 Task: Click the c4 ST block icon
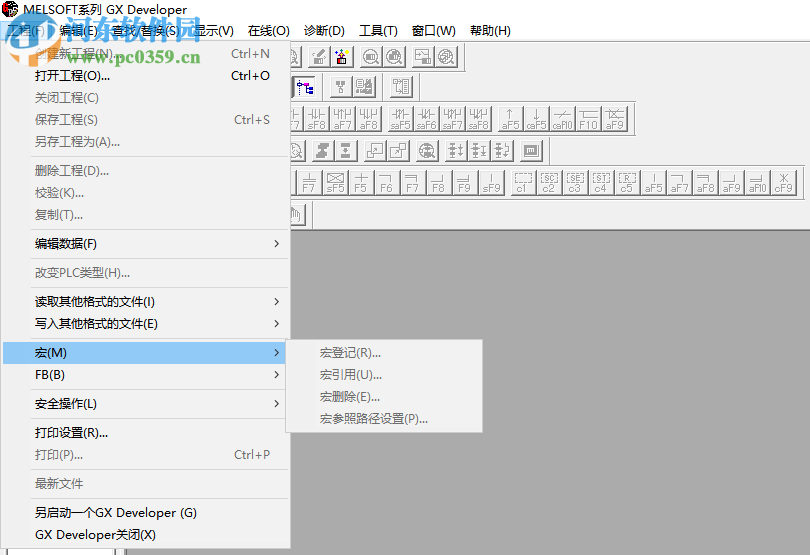[601, 182]
